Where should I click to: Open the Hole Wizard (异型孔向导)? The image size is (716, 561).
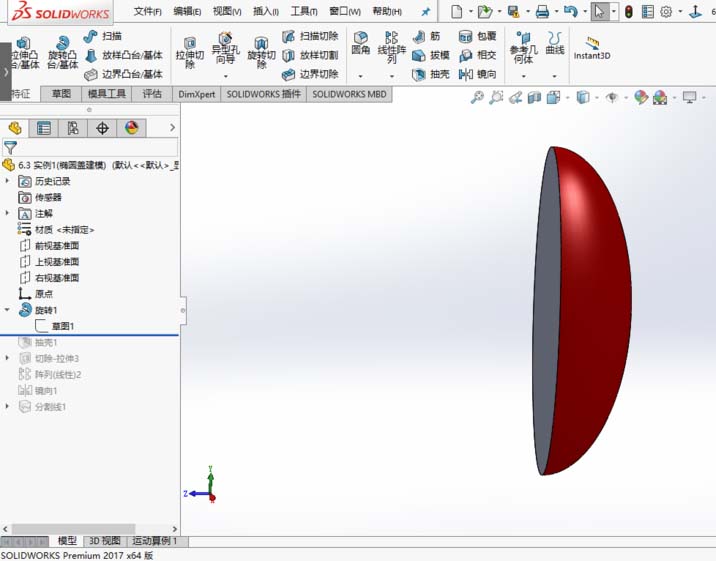coord(226,48)
